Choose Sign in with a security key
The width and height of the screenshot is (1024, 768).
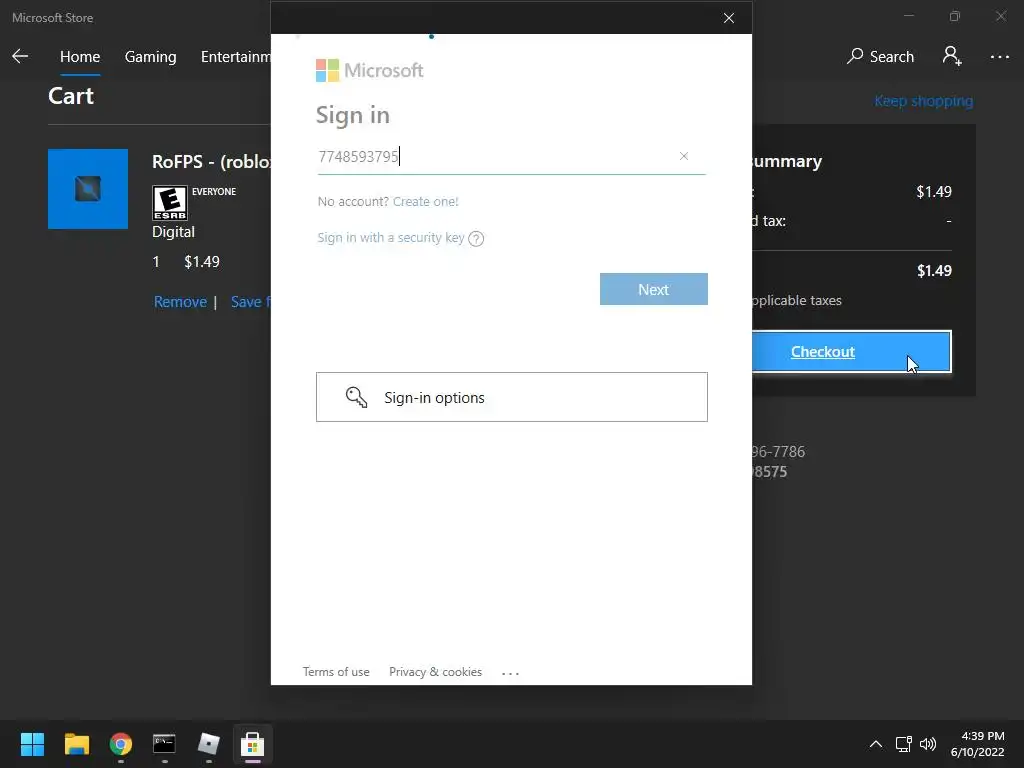(x=391, y=238)
